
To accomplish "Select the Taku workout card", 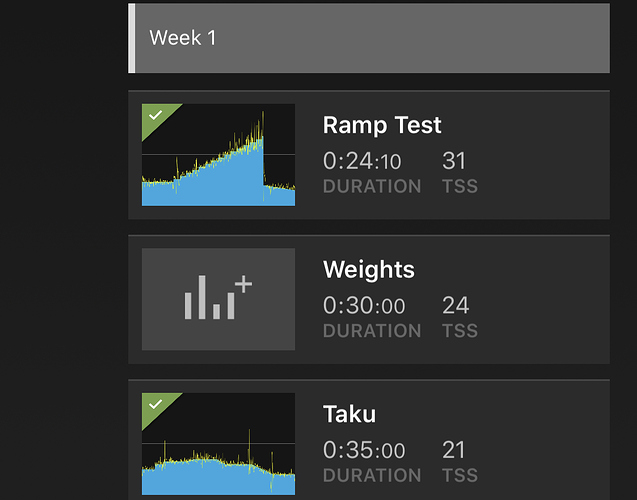I will (x=369, y=440).
